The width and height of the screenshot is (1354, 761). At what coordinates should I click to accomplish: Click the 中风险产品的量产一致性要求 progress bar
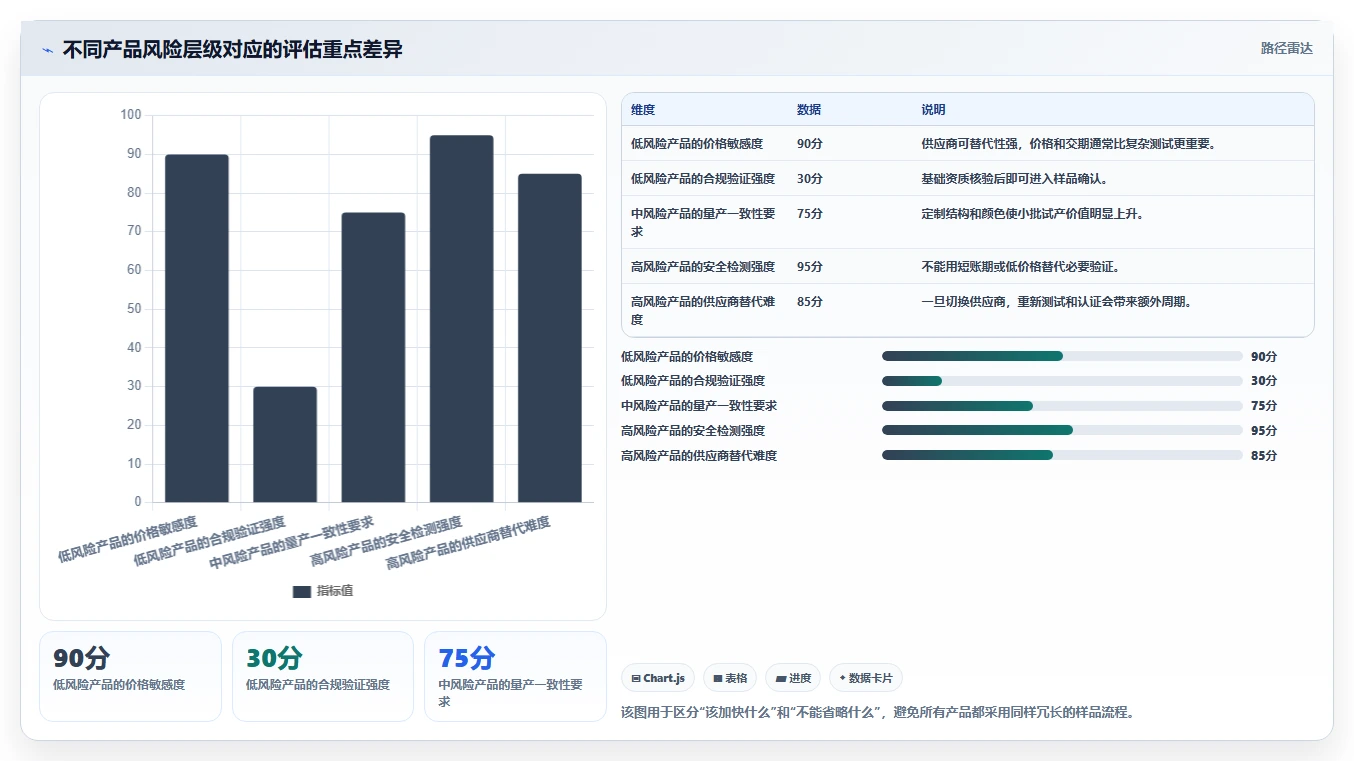[1062, 406]
